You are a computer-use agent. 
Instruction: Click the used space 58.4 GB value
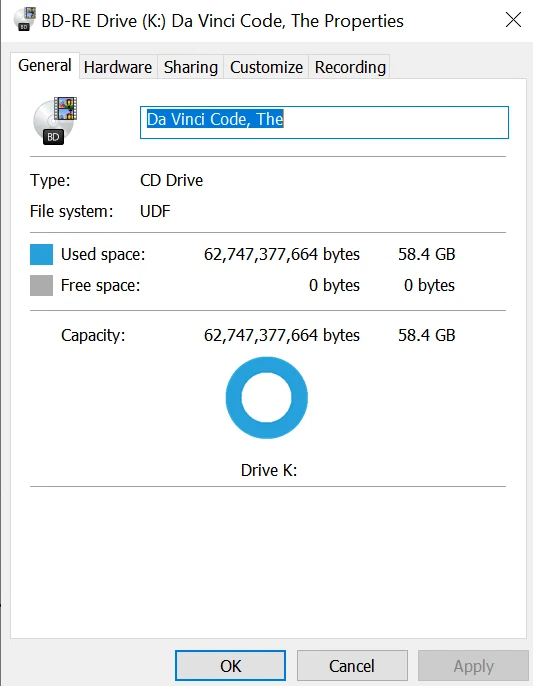click(427, 254)
